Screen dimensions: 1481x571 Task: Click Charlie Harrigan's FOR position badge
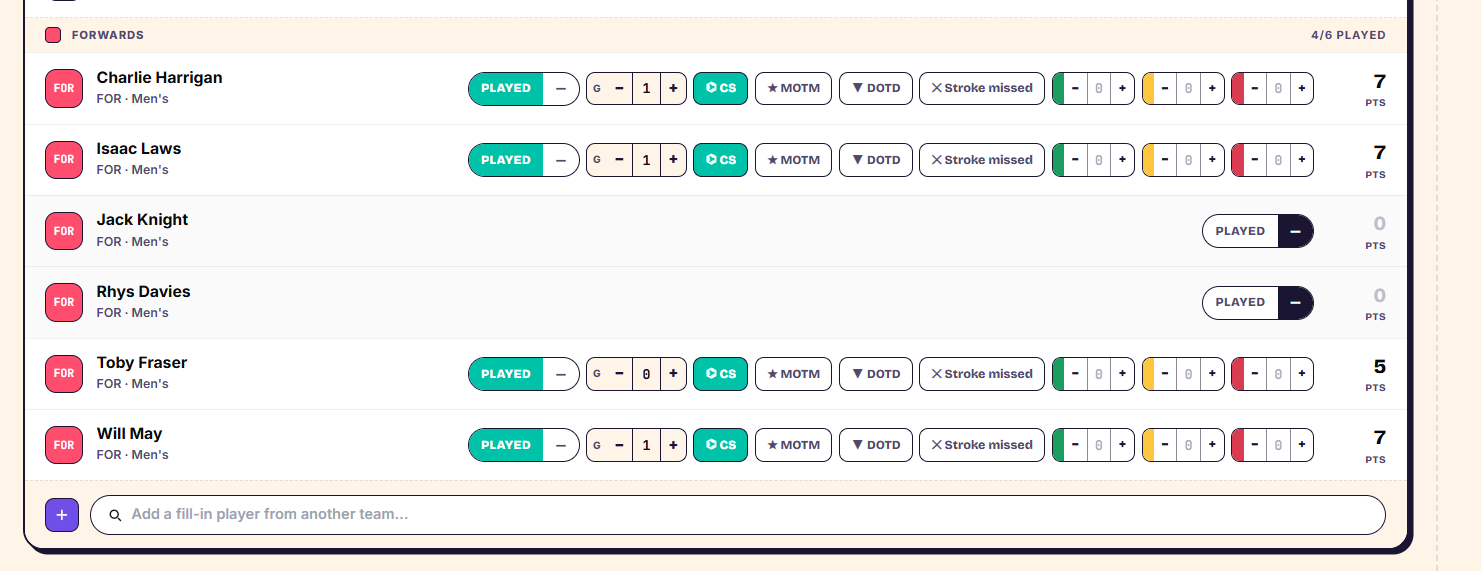point(64,88)
